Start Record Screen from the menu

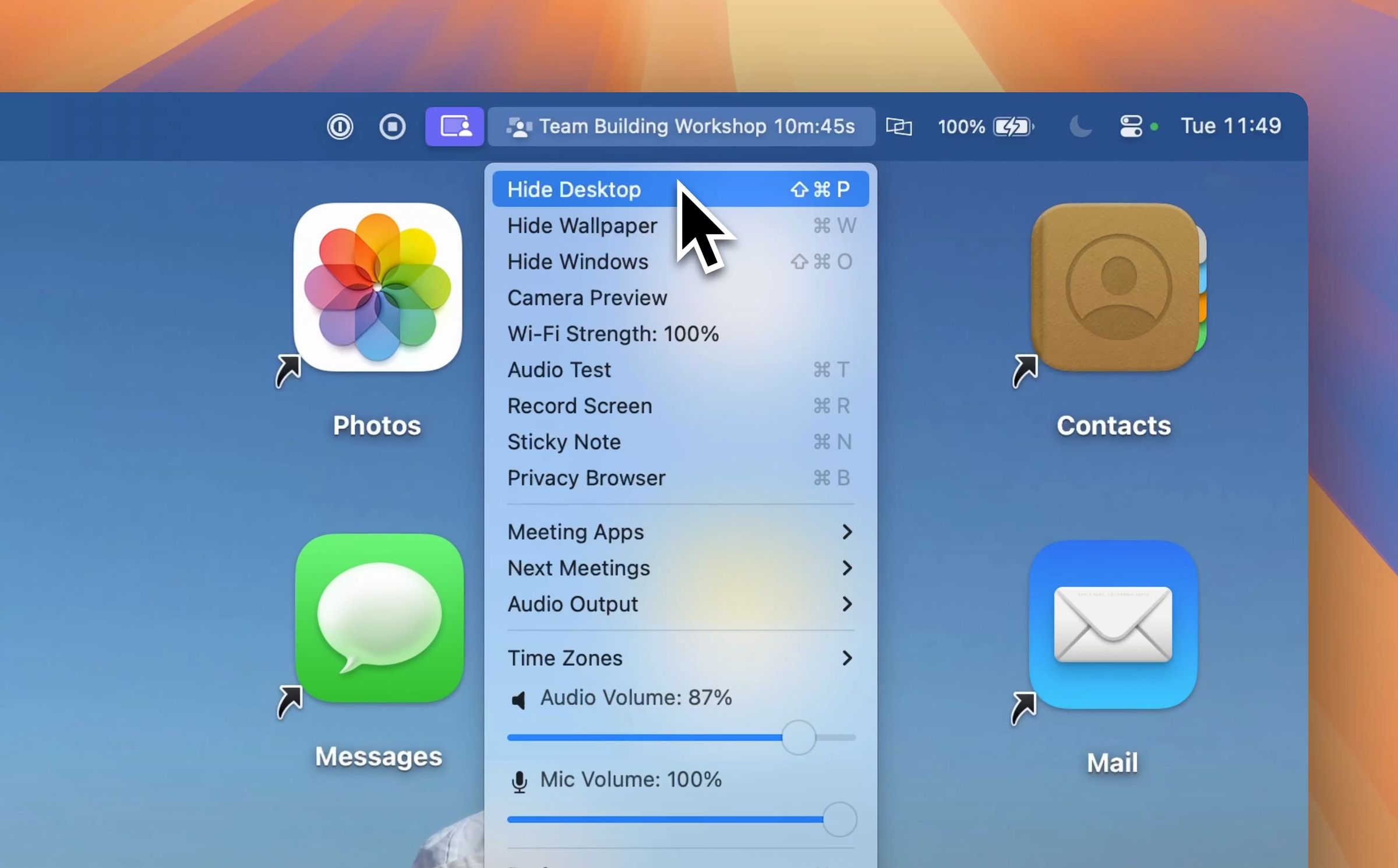[x=680, y=406]
